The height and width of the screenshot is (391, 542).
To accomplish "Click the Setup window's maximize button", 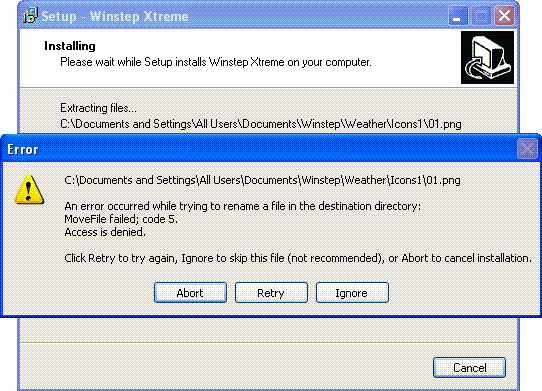I will coord(481,16).
